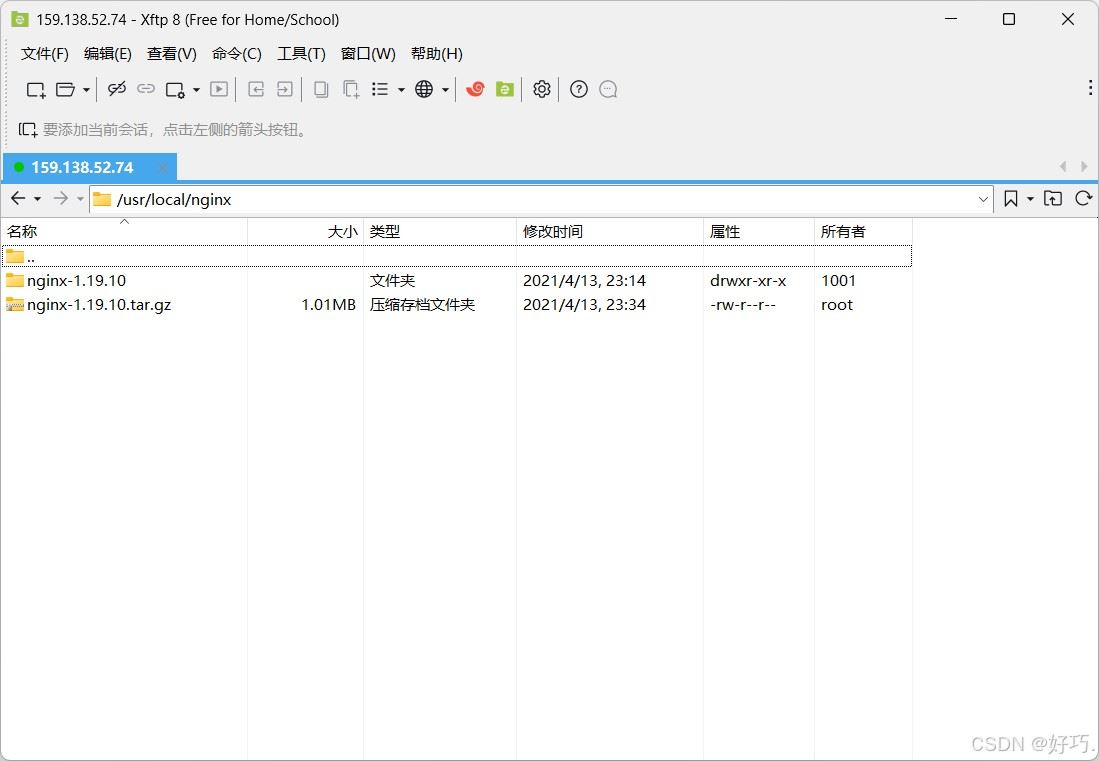Sort by the 类型 column header

(x=439, y=231)
